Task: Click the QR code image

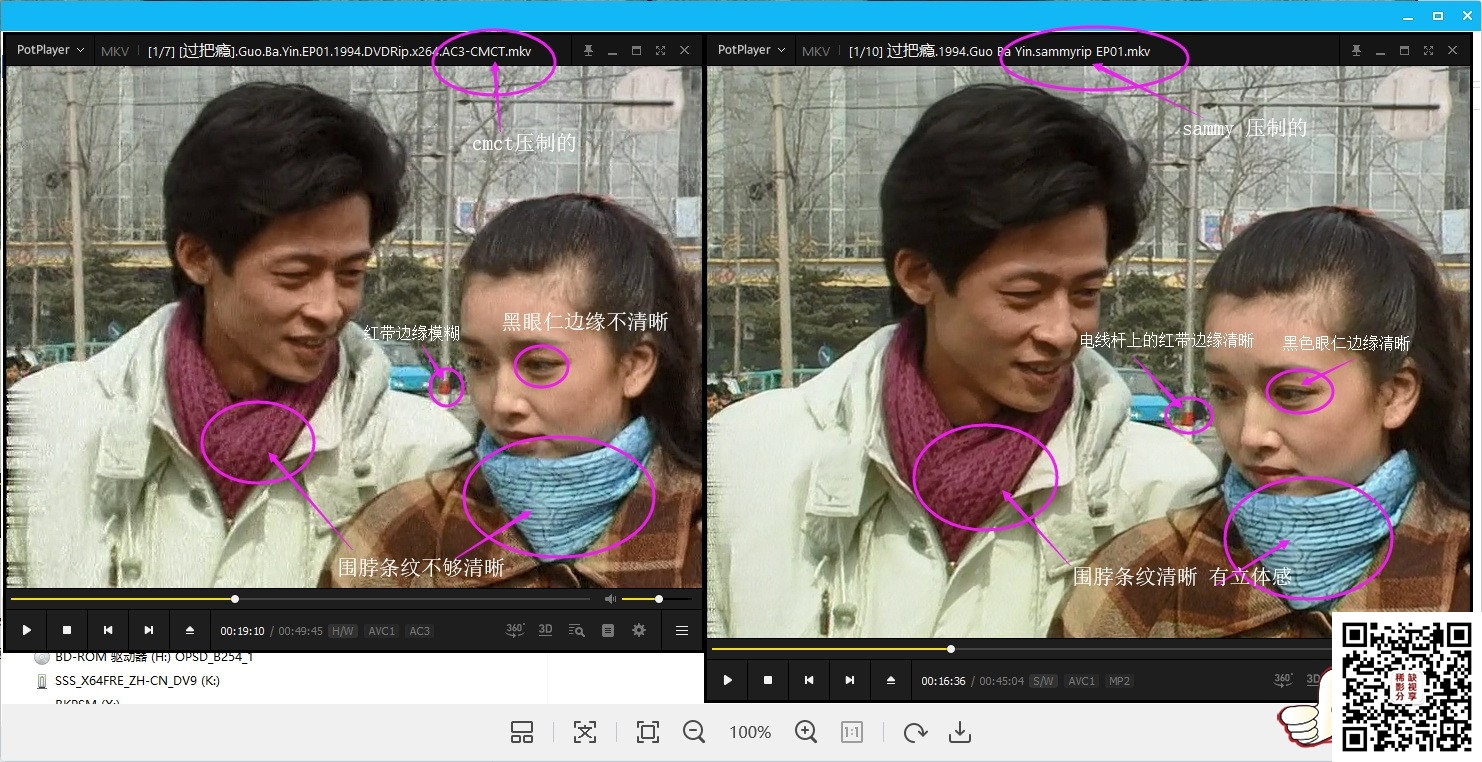Action: pyautogui.click(x=1406, y=686)
